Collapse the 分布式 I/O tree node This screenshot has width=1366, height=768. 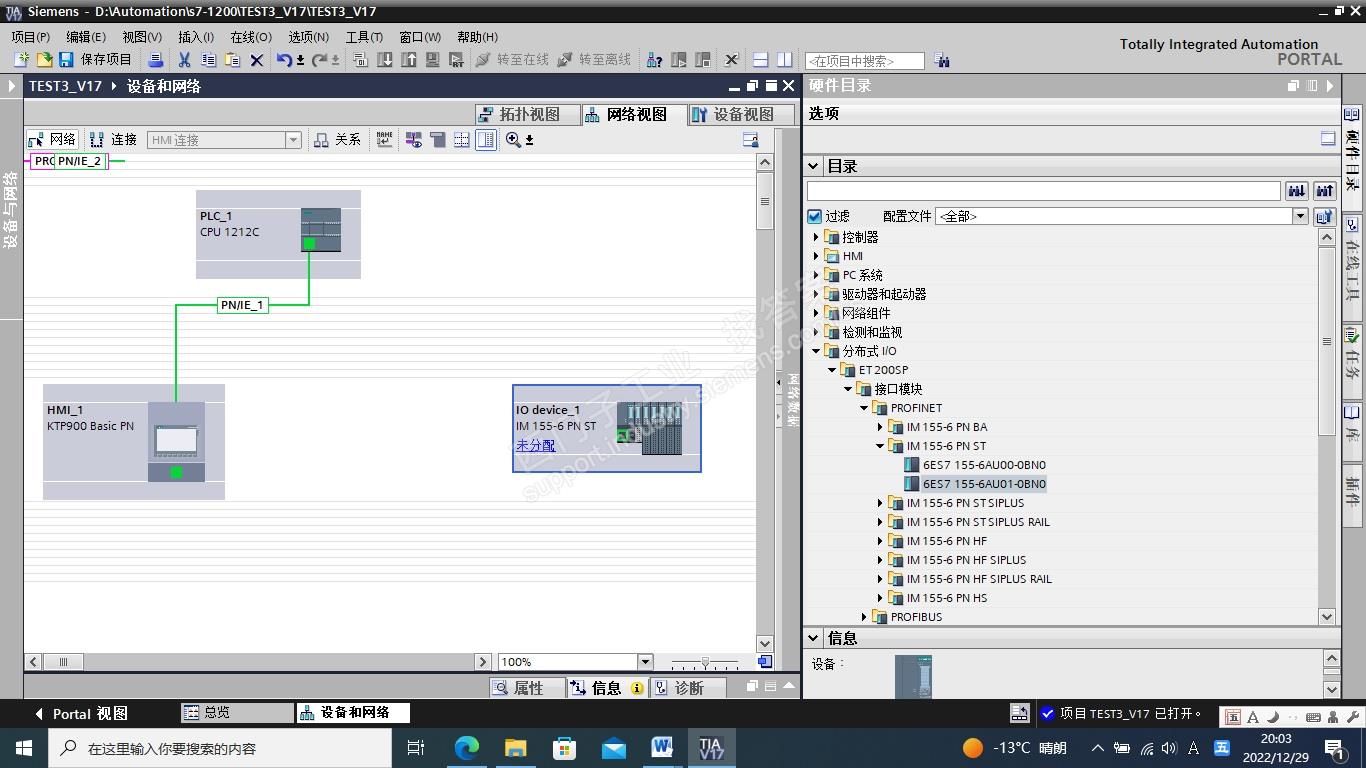click(816, 351)
